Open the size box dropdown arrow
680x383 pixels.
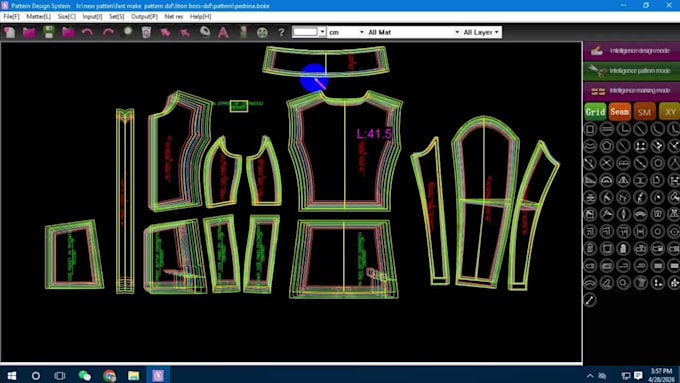click(322, 32)
